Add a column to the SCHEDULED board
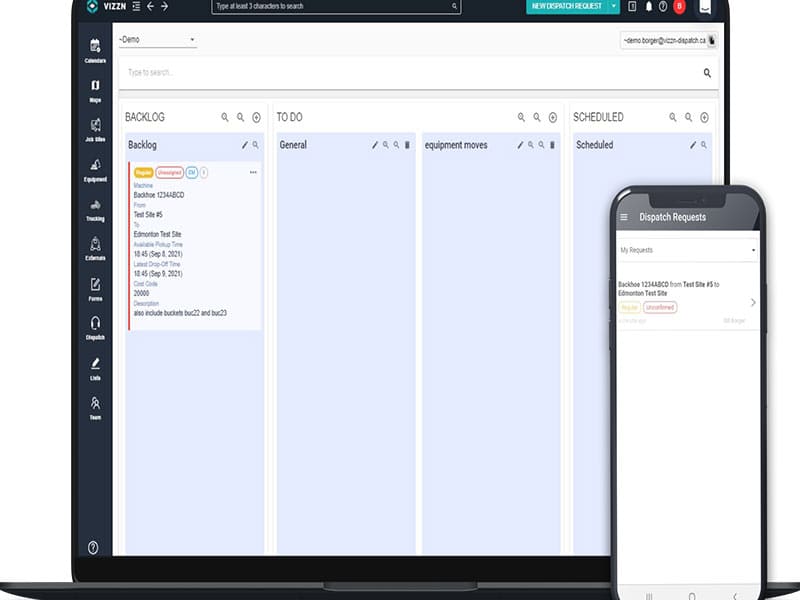Image resolution: width=800 pixels, height=600 pixels. tap(704, 117)
